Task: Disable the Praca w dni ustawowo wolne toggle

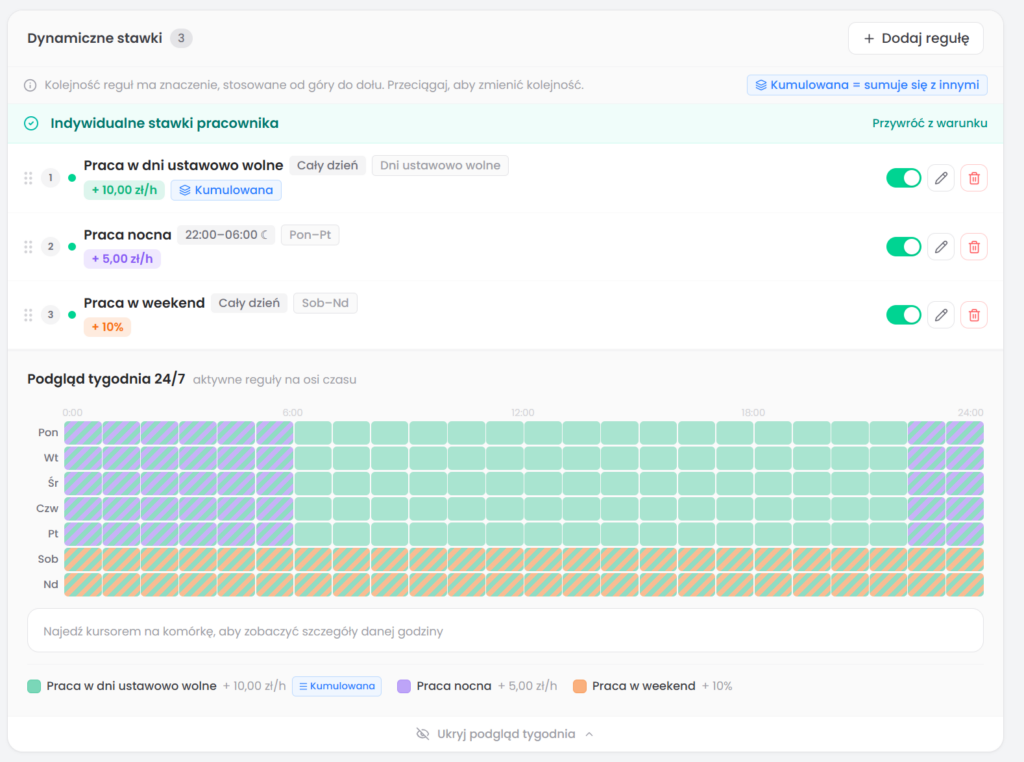Action: [x=904, y=178]
